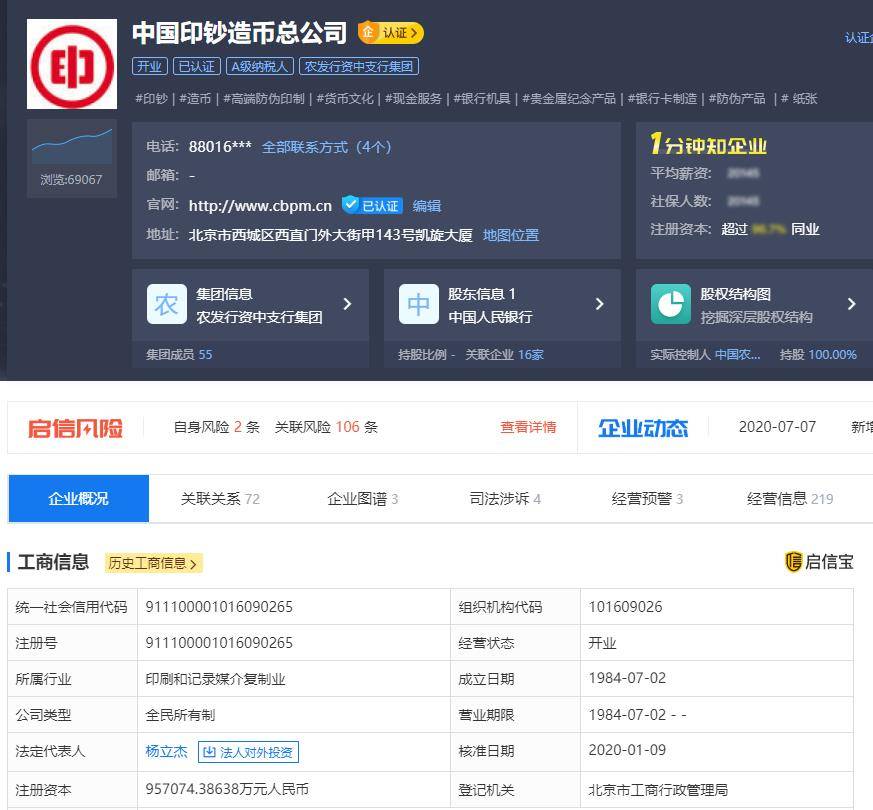873x810 pixels.
Task: Open actual controller 中国农... link
Action: tap(737, 355)
